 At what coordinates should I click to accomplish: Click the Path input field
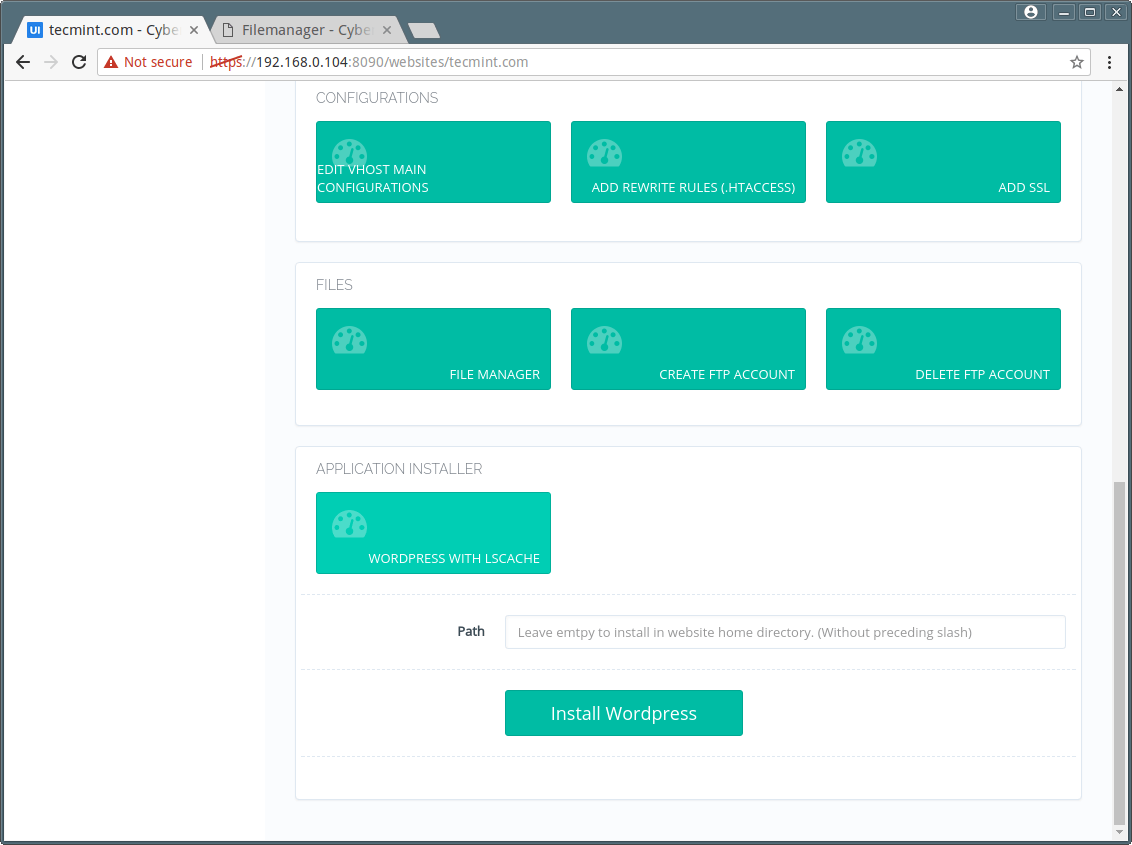785,632
